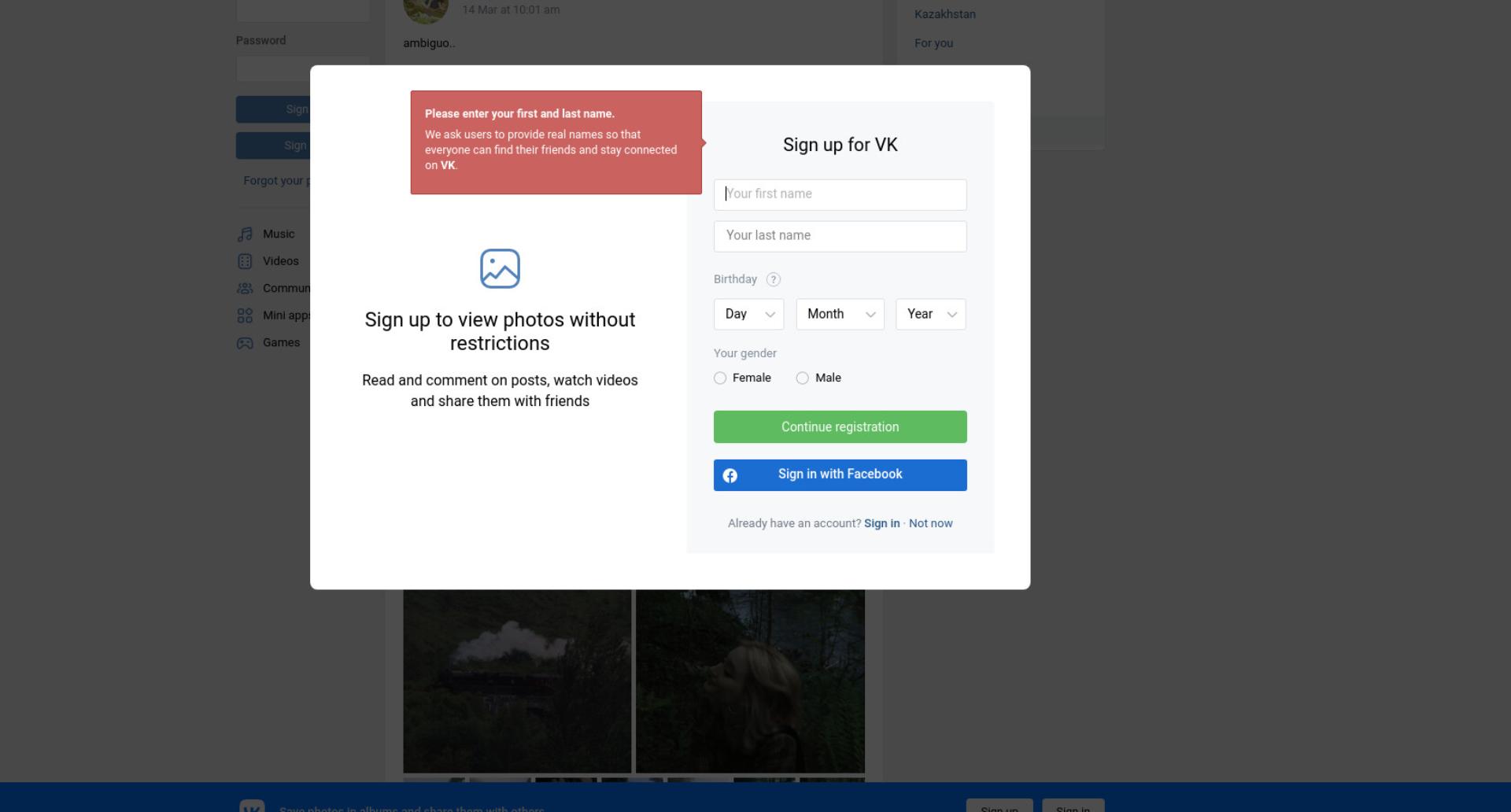Click the Mini apps grid icon
This screenshot has height=812, width=1511.
(245, 316)
